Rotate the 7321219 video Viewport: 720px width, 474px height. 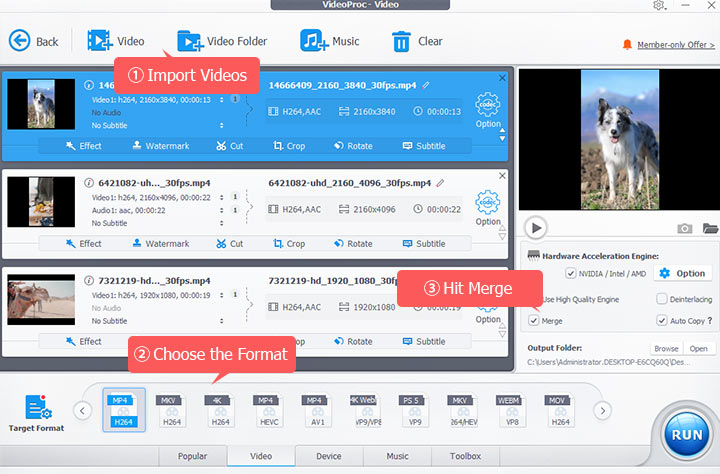click(353, 342)
